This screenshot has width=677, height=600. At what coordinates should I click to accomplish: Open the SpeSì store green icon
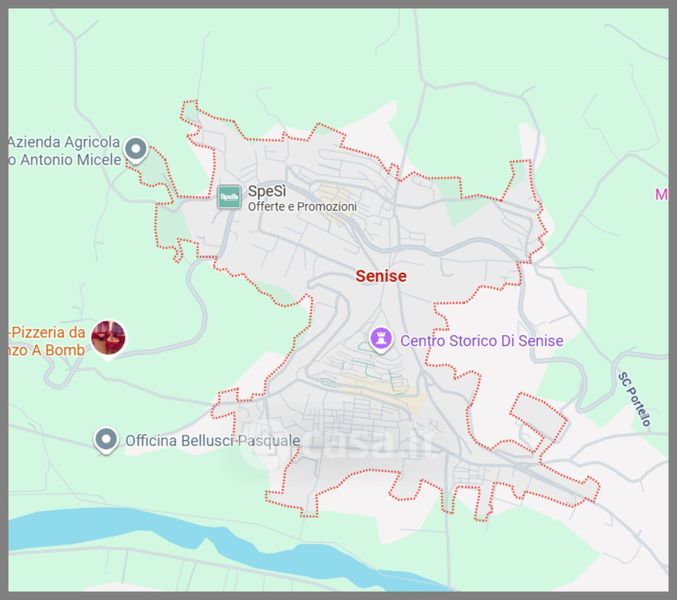229,197
